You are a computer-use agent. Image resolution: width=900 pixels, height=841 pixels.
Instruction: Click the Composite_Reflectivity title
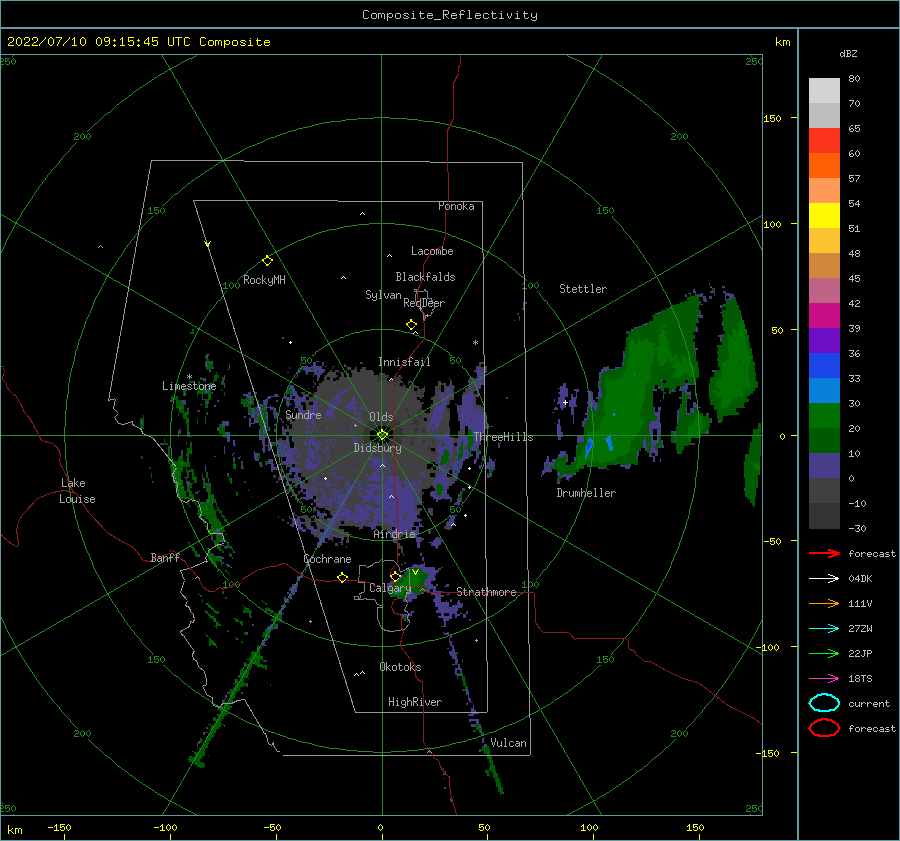click(450, 15)
